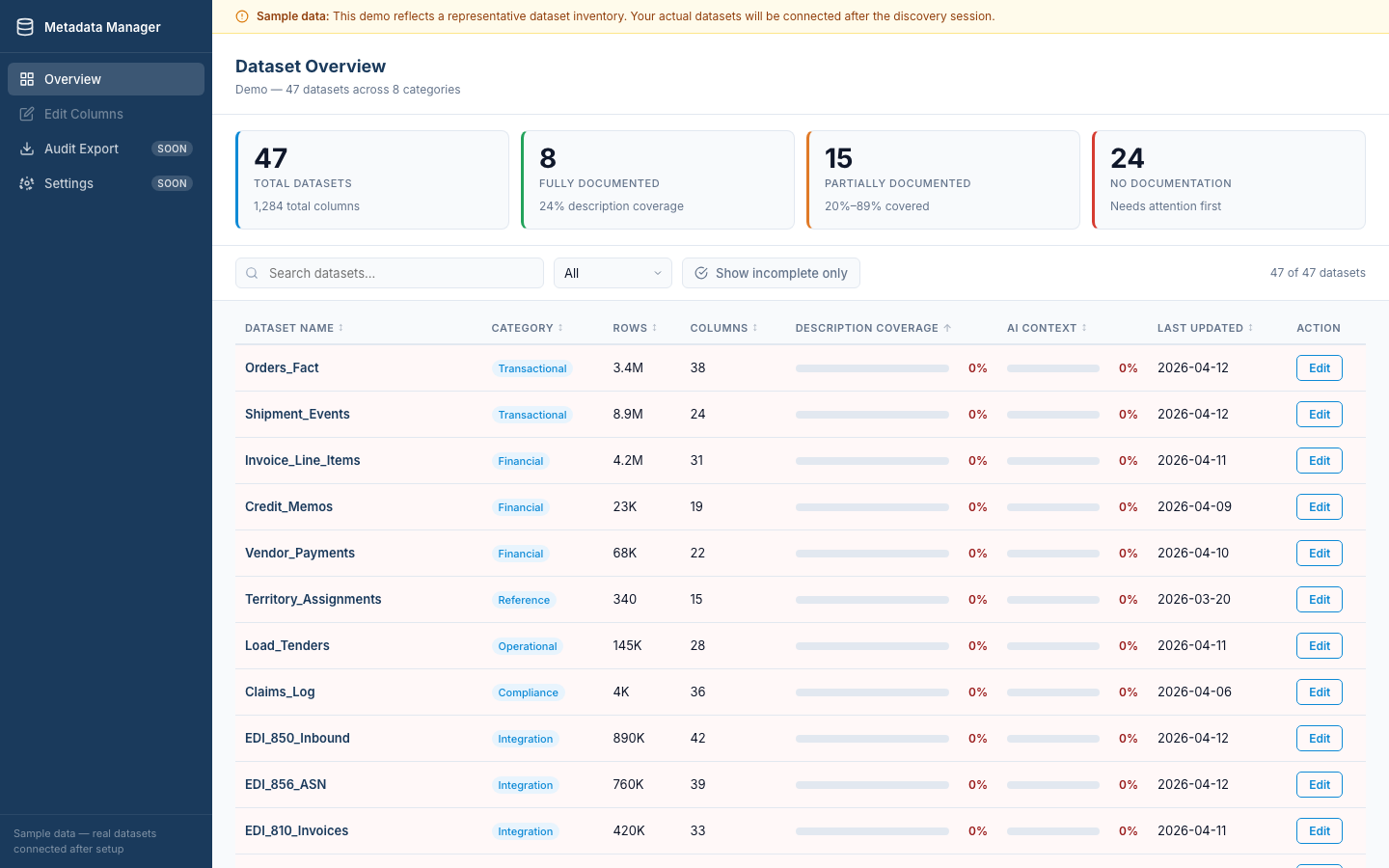Image resolution: width=1389 pixels, height=868 pixels.
Task: Click the SOON badge next to Audit Export
Action: pos(172,149)
